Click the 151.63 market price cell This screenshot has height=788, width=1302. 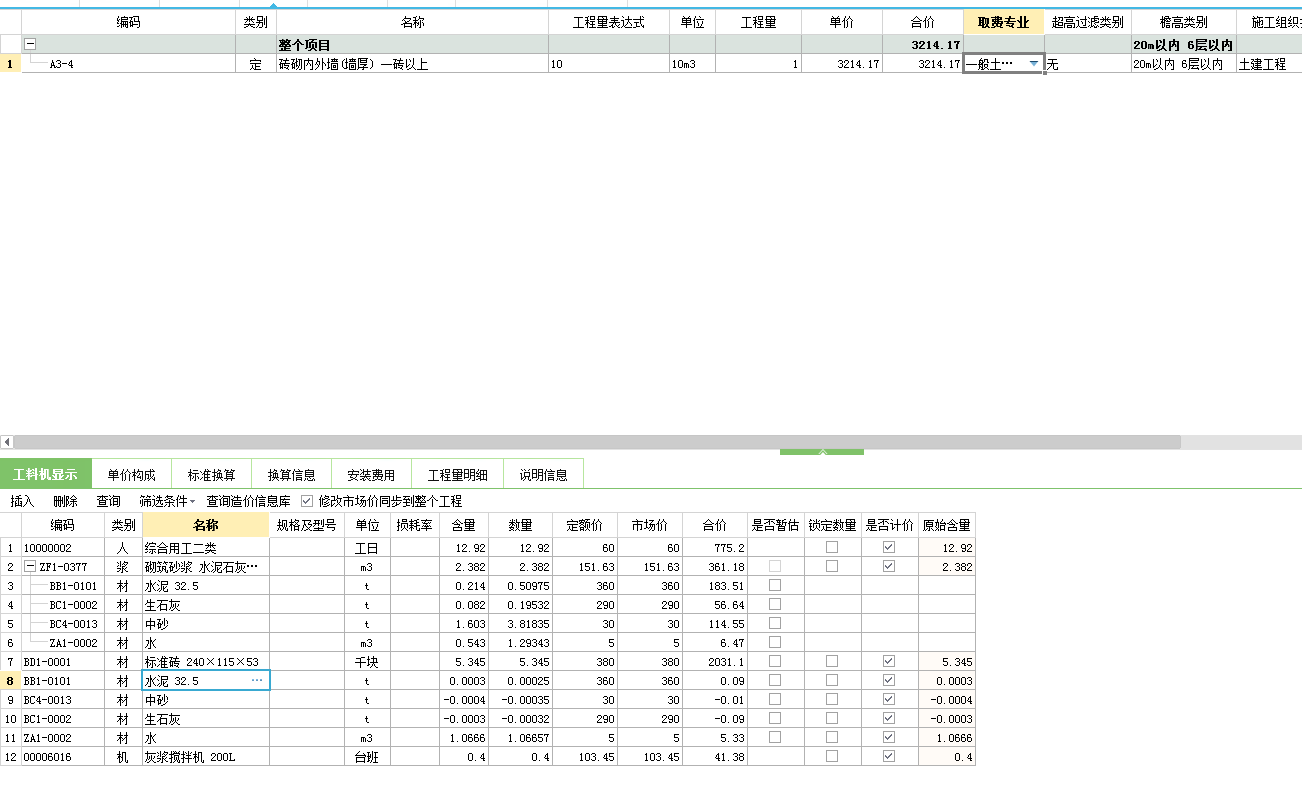(x=650, y=567)
